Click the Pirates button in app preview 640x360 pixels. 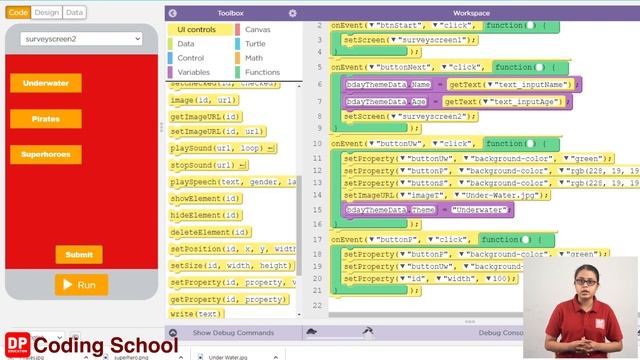tap(46, 119)
